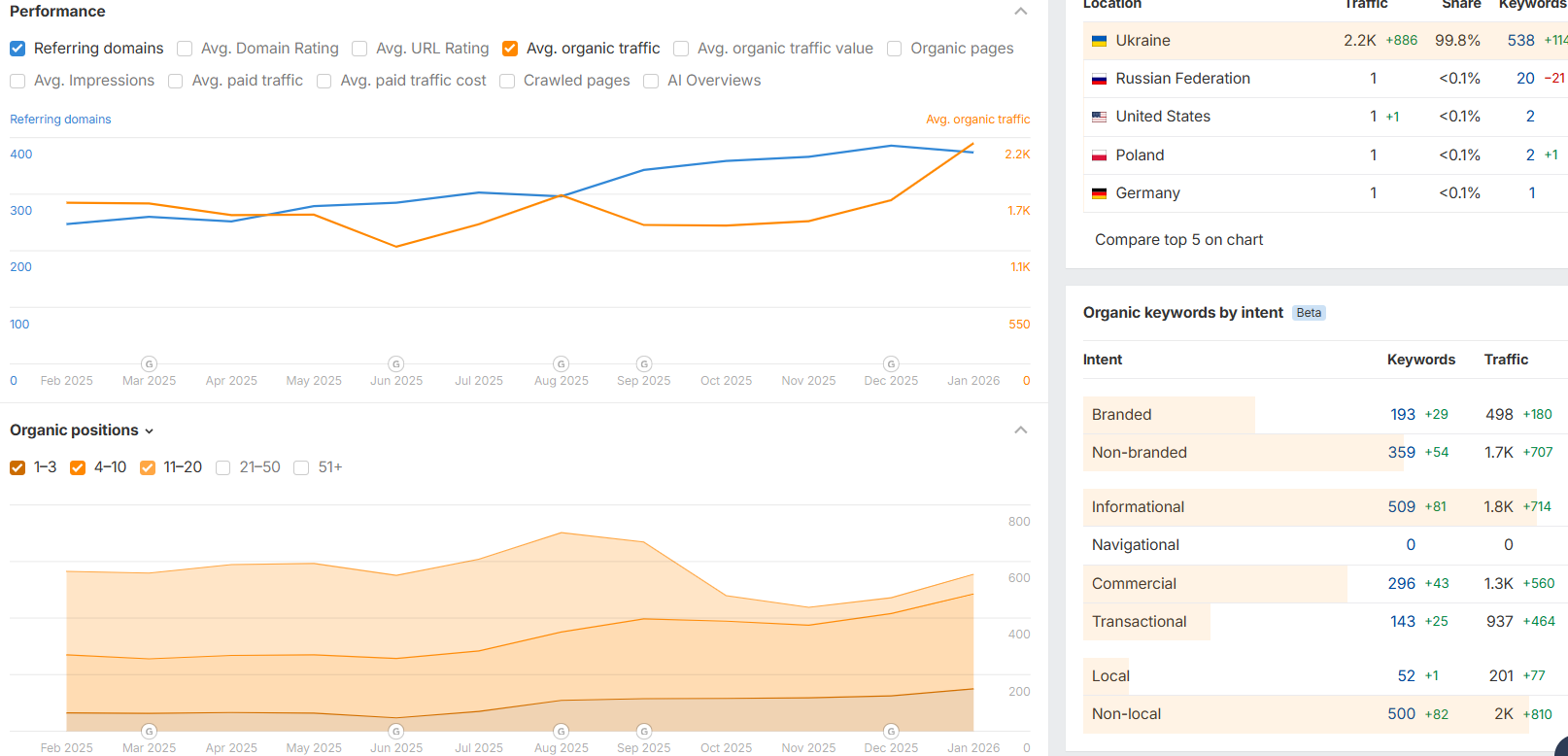Click the Ukraine flag icon

tap(1099, 41)
